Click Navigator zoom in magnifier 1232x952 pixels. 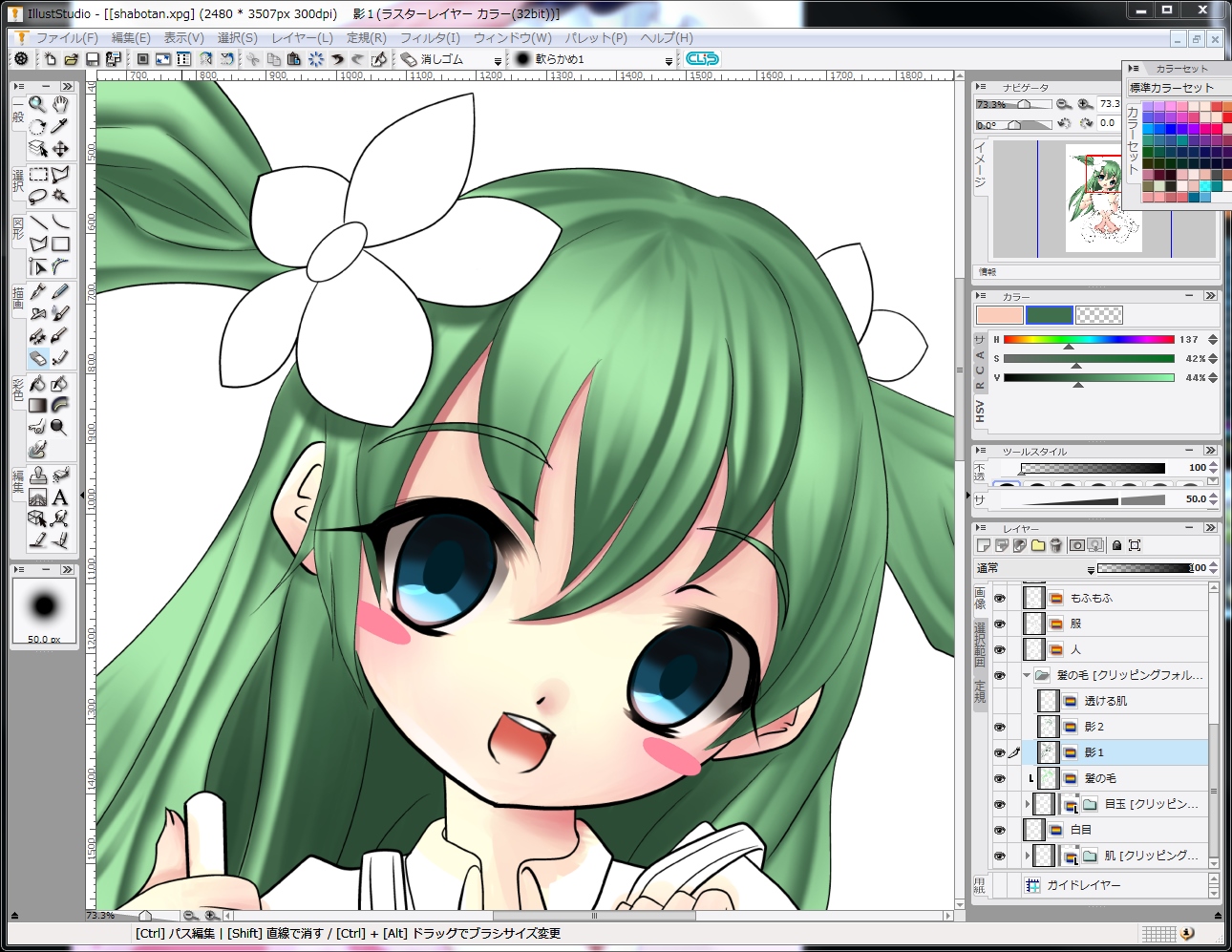(1085, 104)
